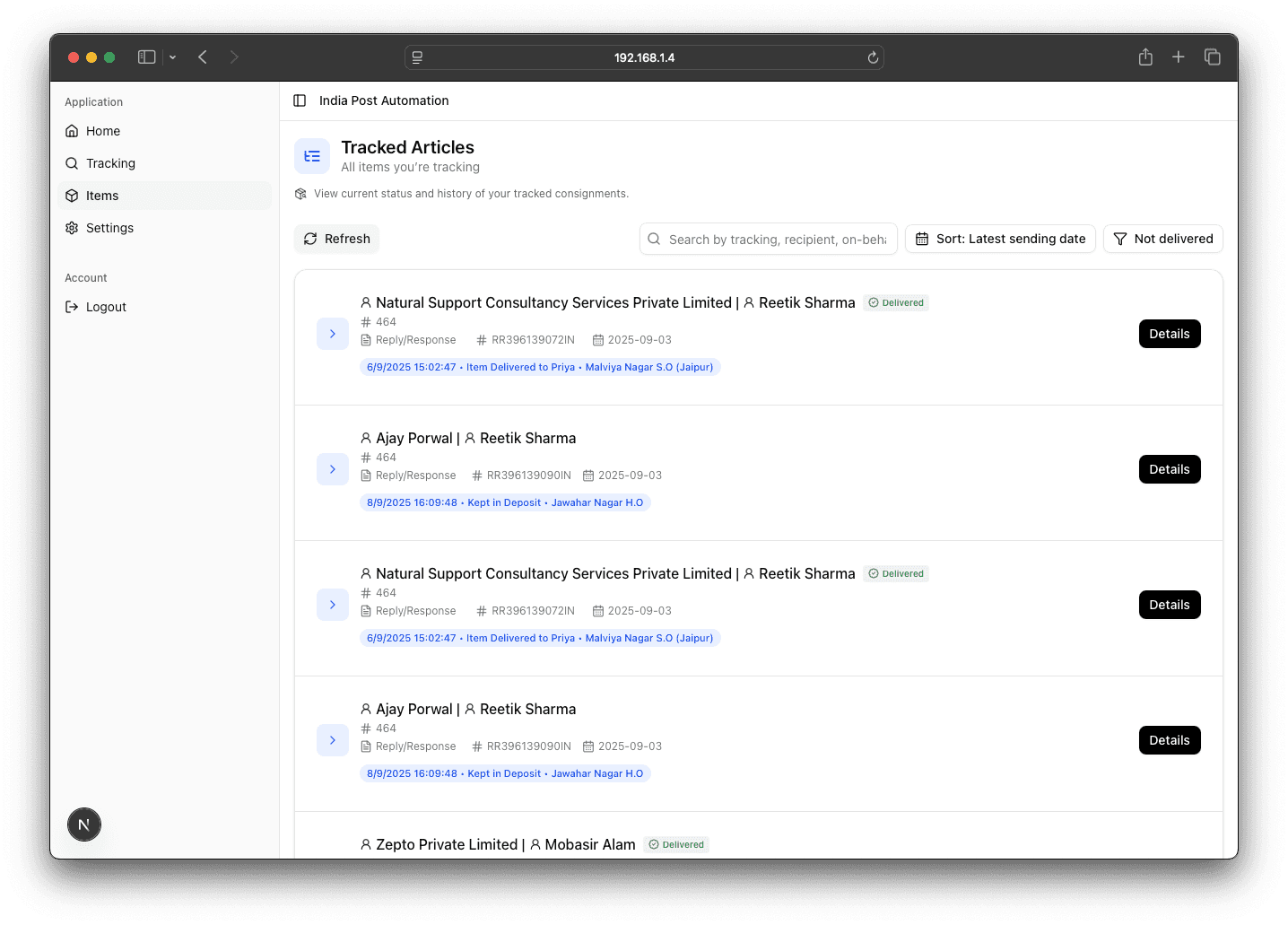Click the N user avatar at bottom left
This screenshot has width=1288, height=925.
(83, 824)
